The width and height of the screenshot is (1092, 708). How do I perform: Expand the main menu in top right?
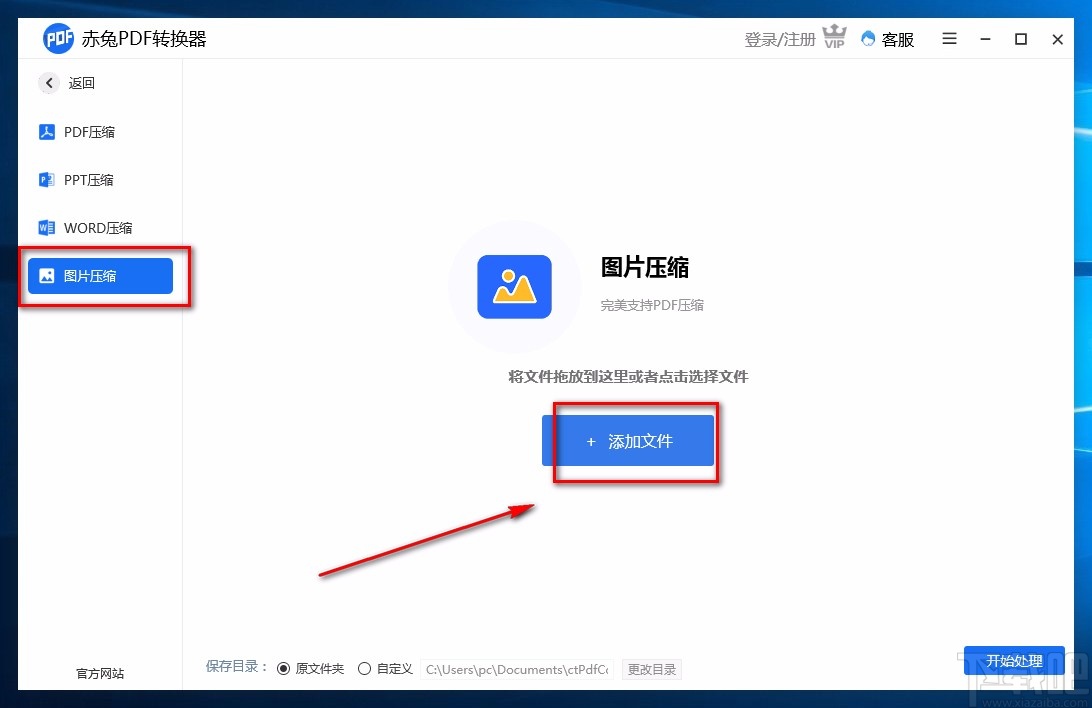pos(948,39)
